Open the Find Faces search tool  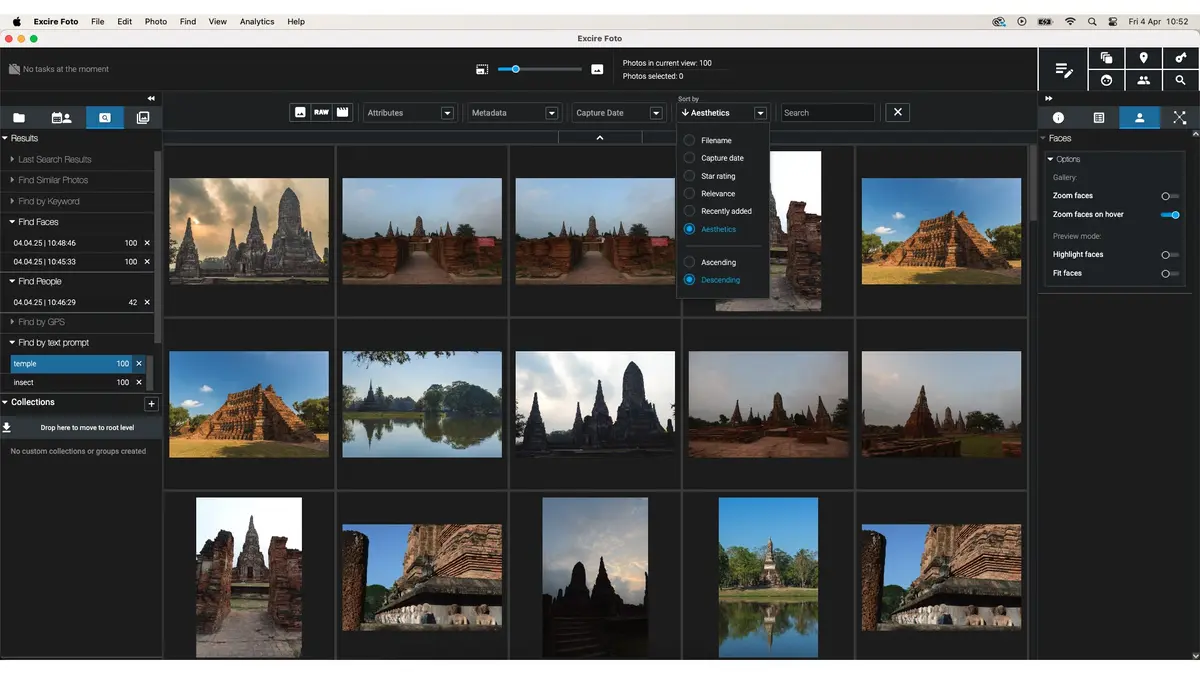[1107, 80]
